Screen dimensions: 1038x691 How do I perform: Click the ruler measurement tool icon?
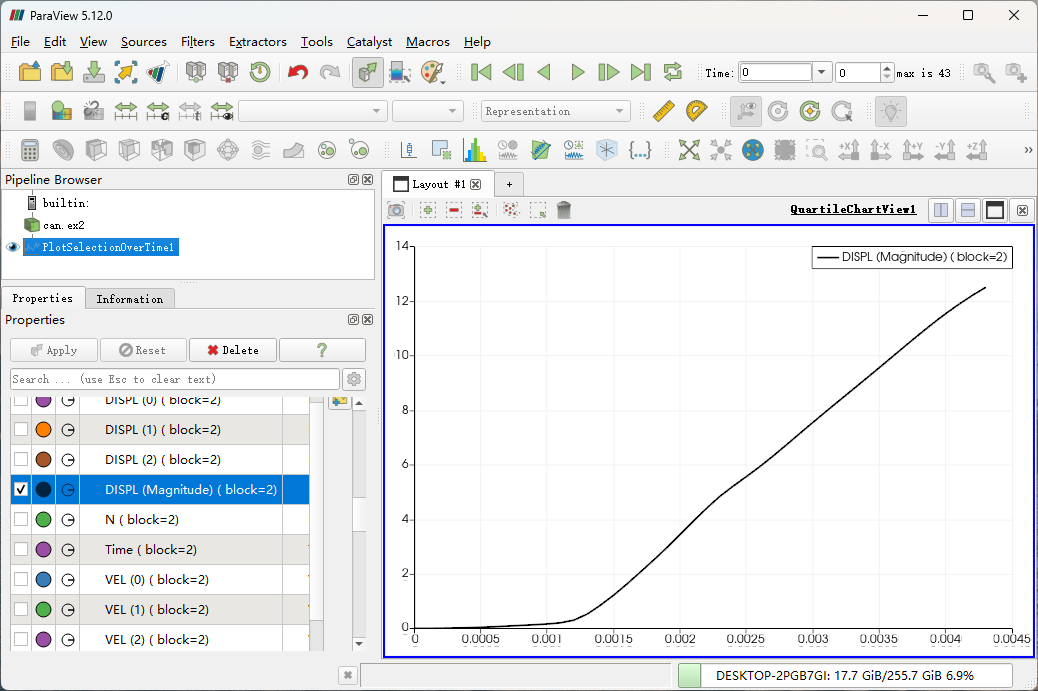(x=663, y=111)
